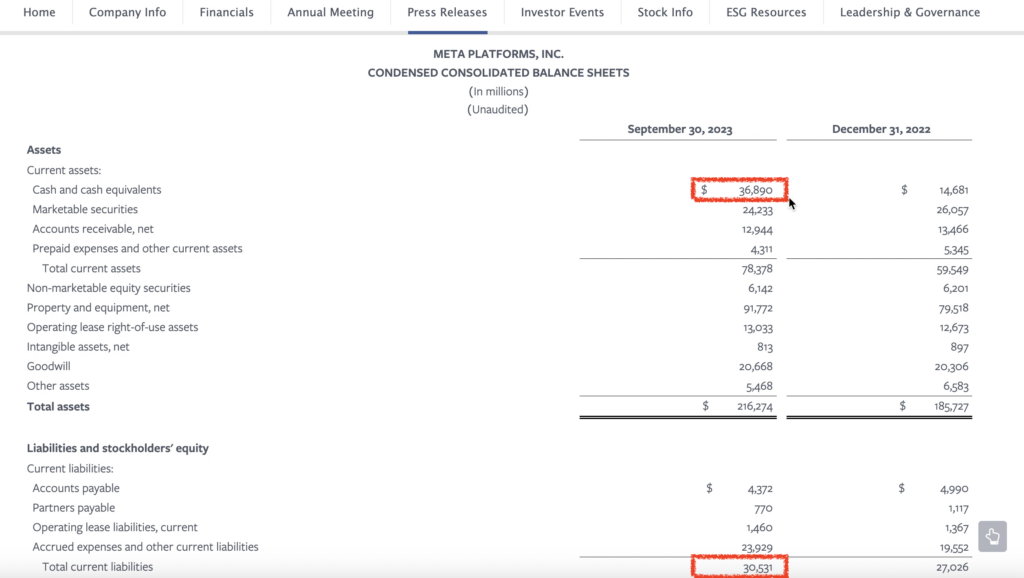This screenshot has height=578, width=1024.
Task: Click non-marketable equity value "6,142"
Action: [760, 289]
